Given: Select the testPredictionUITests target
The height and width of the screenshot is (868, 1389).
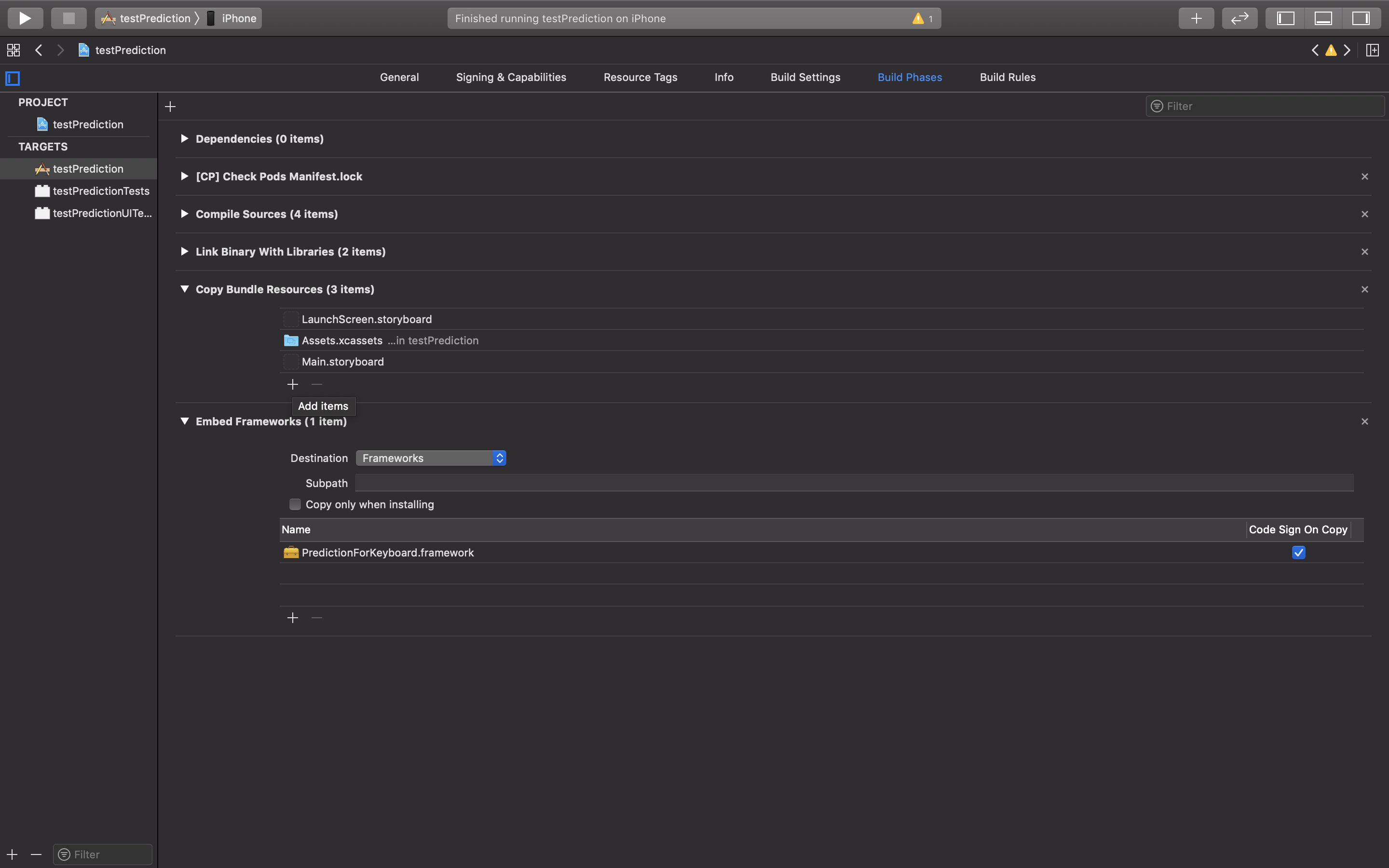Looking at the screenshot, I should pyautogui.click(x=79, y=213).
